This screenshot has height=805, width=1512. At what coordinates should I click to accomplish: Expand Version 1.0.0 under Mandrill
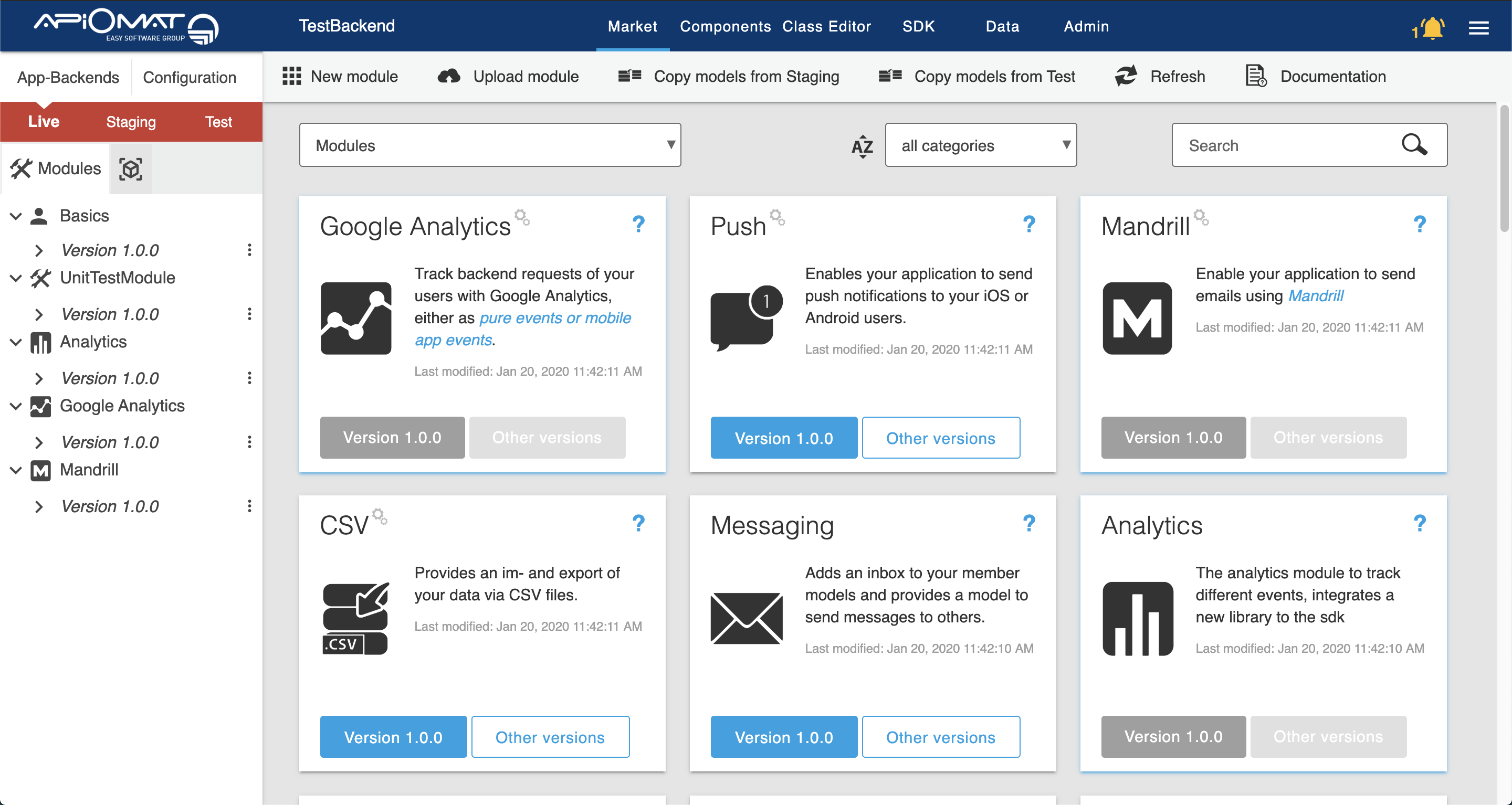click(39, 506)
